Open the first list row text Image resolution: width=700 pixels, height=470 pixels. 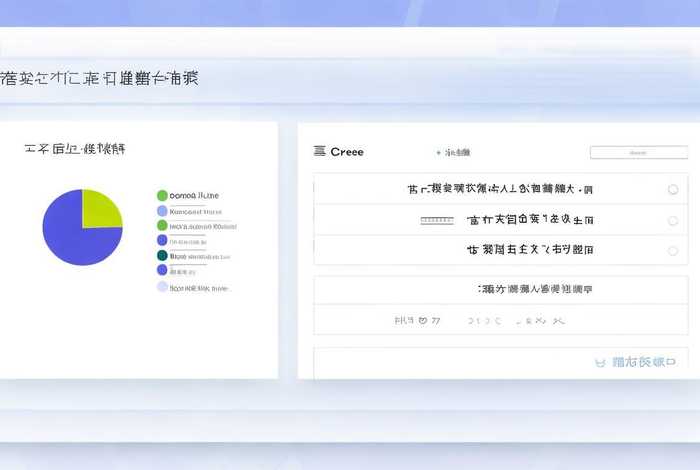click(500, 189)
